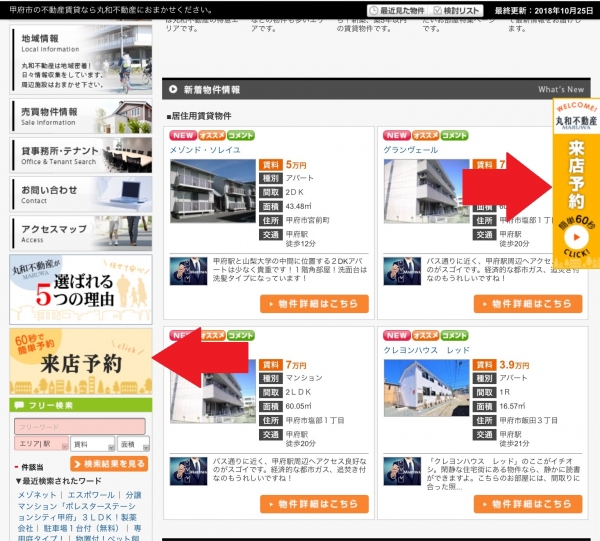Screen dimensions: 600x541
Task: Click the staff comment avatar on グランヴェール
Action: tap(402, 271)
